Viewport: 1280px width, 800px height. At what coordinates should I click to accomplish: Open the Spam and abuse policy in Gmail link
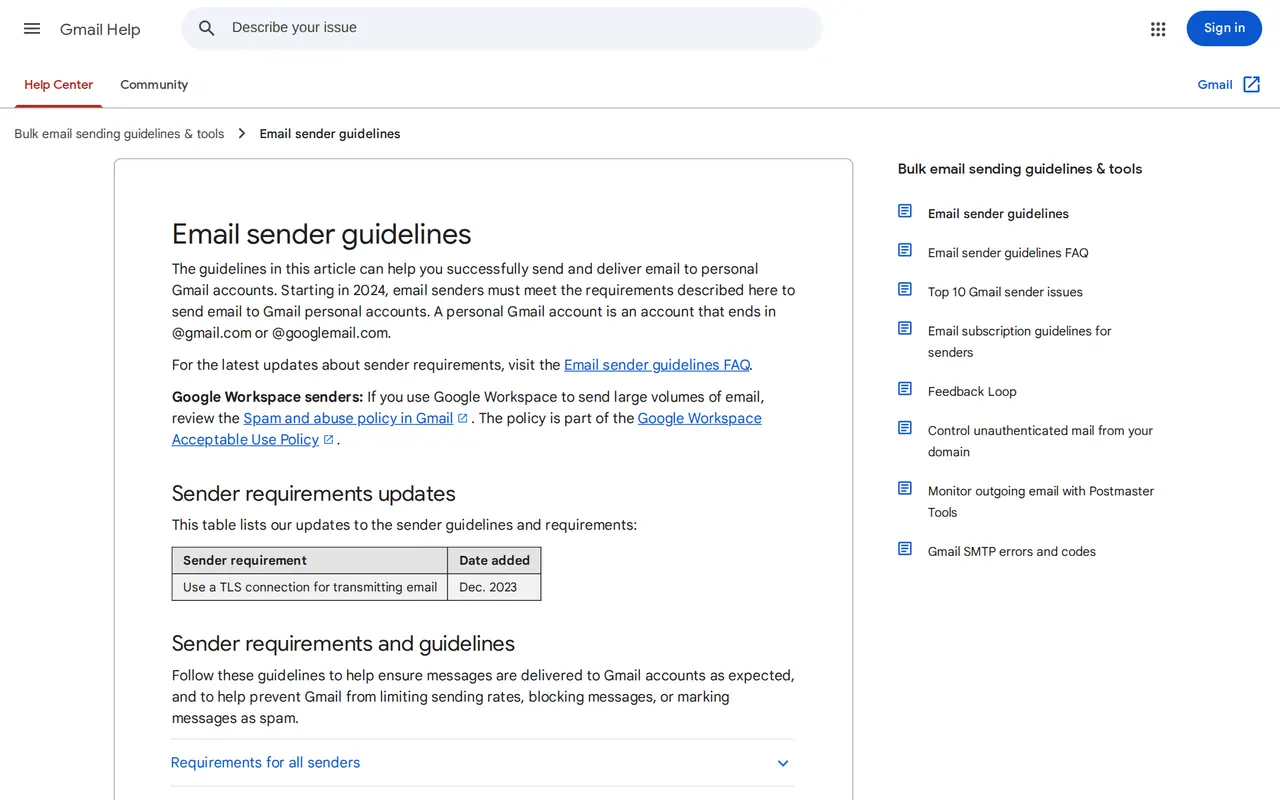[x=348, y=418]
